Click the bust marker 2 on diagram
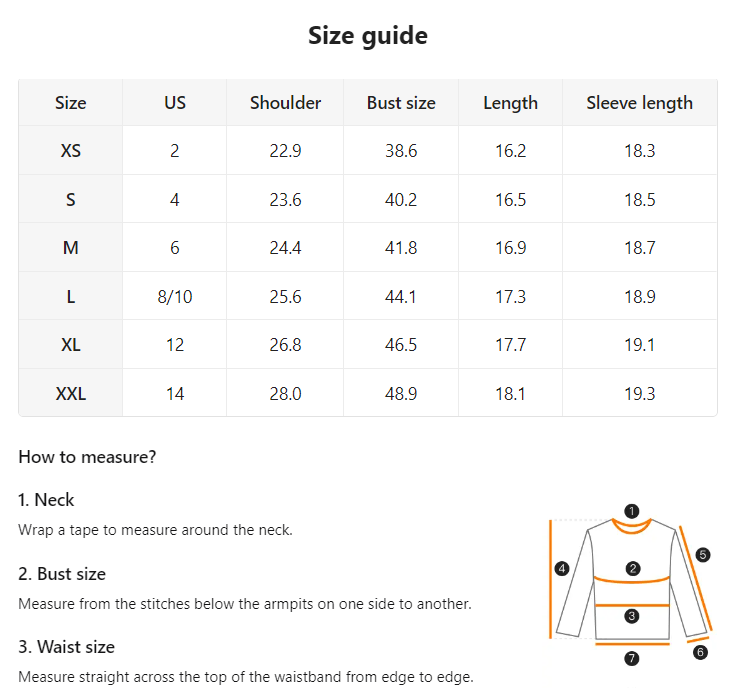The height and width of the screenshot is (688, 730). (632, 568)
